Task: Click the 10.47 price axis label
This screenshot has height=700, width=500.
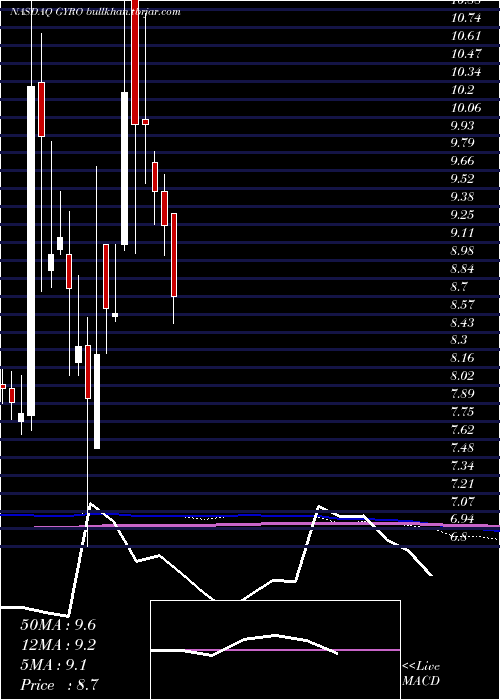Action: pos(466,54)
